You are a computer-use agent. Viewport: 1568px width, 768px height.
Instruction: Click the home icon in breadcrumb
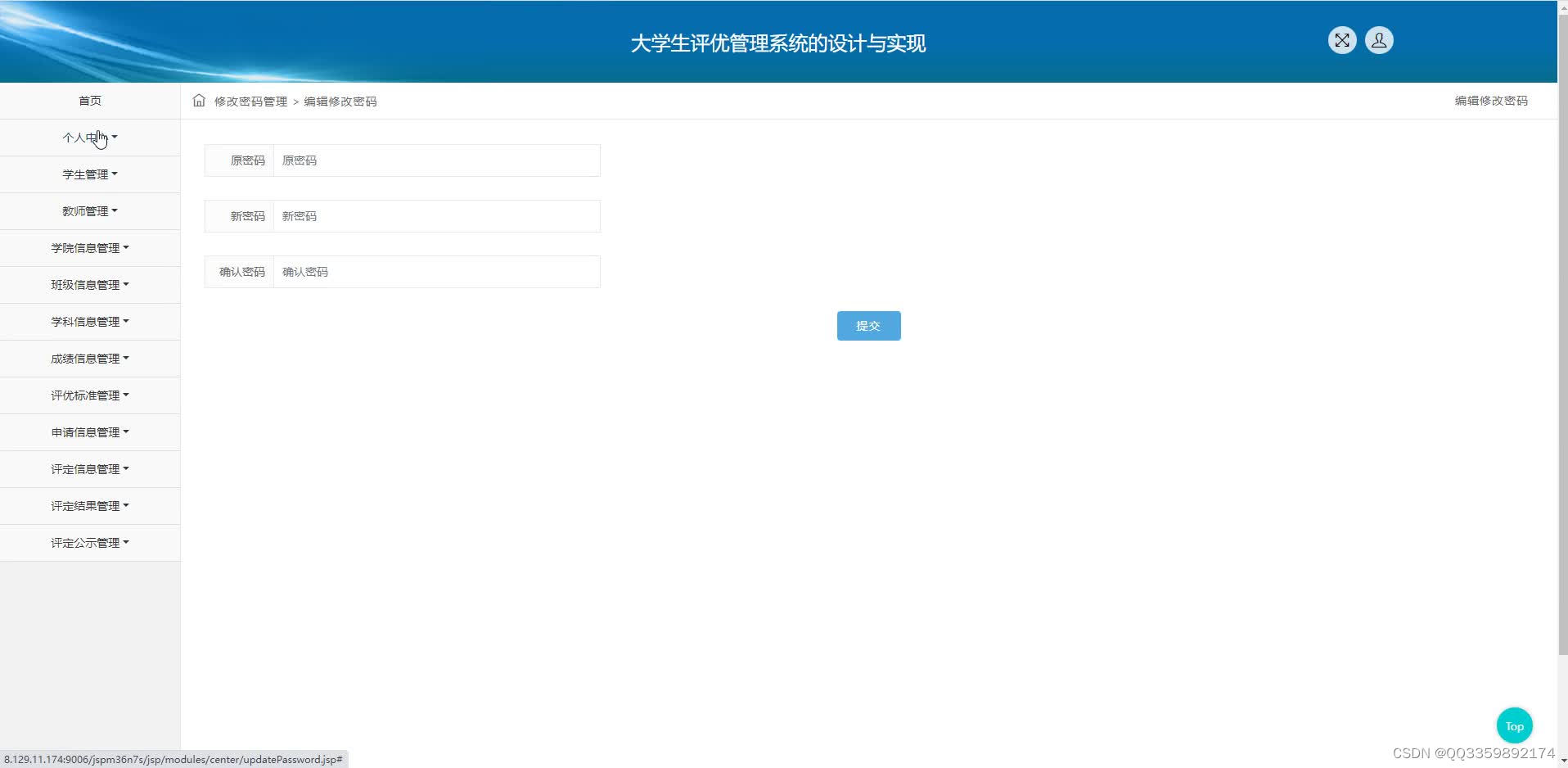[x=199, y=101]
